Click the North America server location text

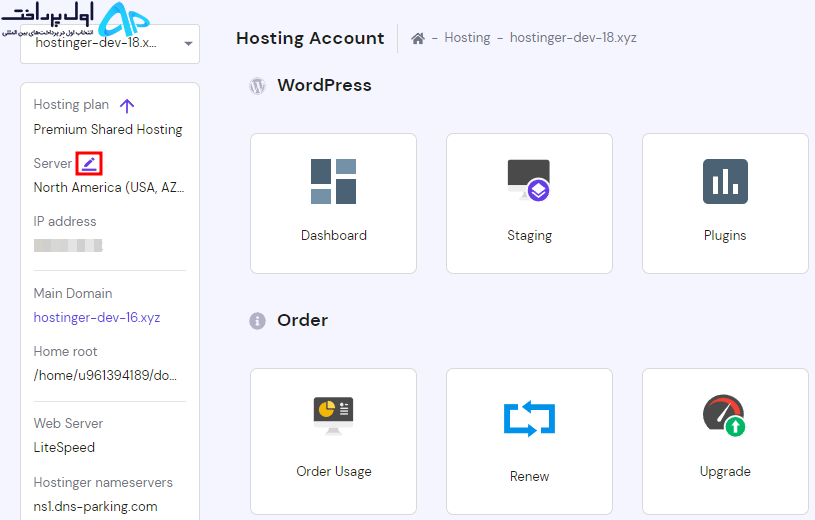coord(109,187)
